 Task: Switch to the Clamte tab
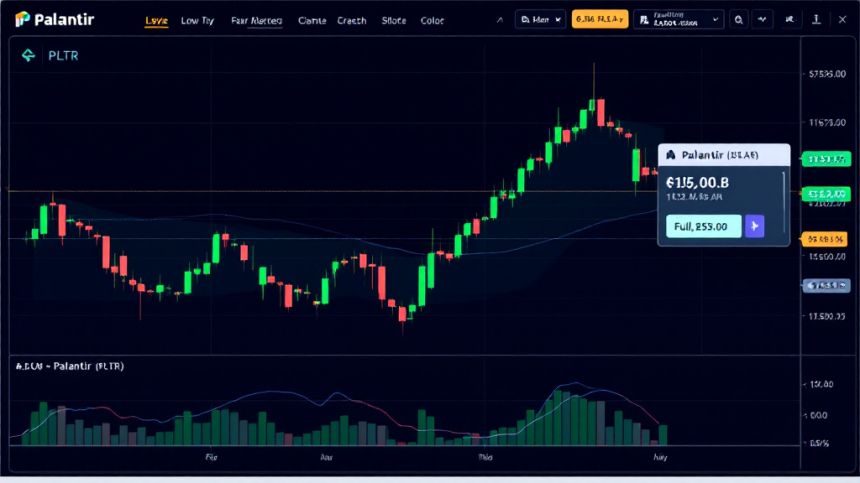pos(312,21)
